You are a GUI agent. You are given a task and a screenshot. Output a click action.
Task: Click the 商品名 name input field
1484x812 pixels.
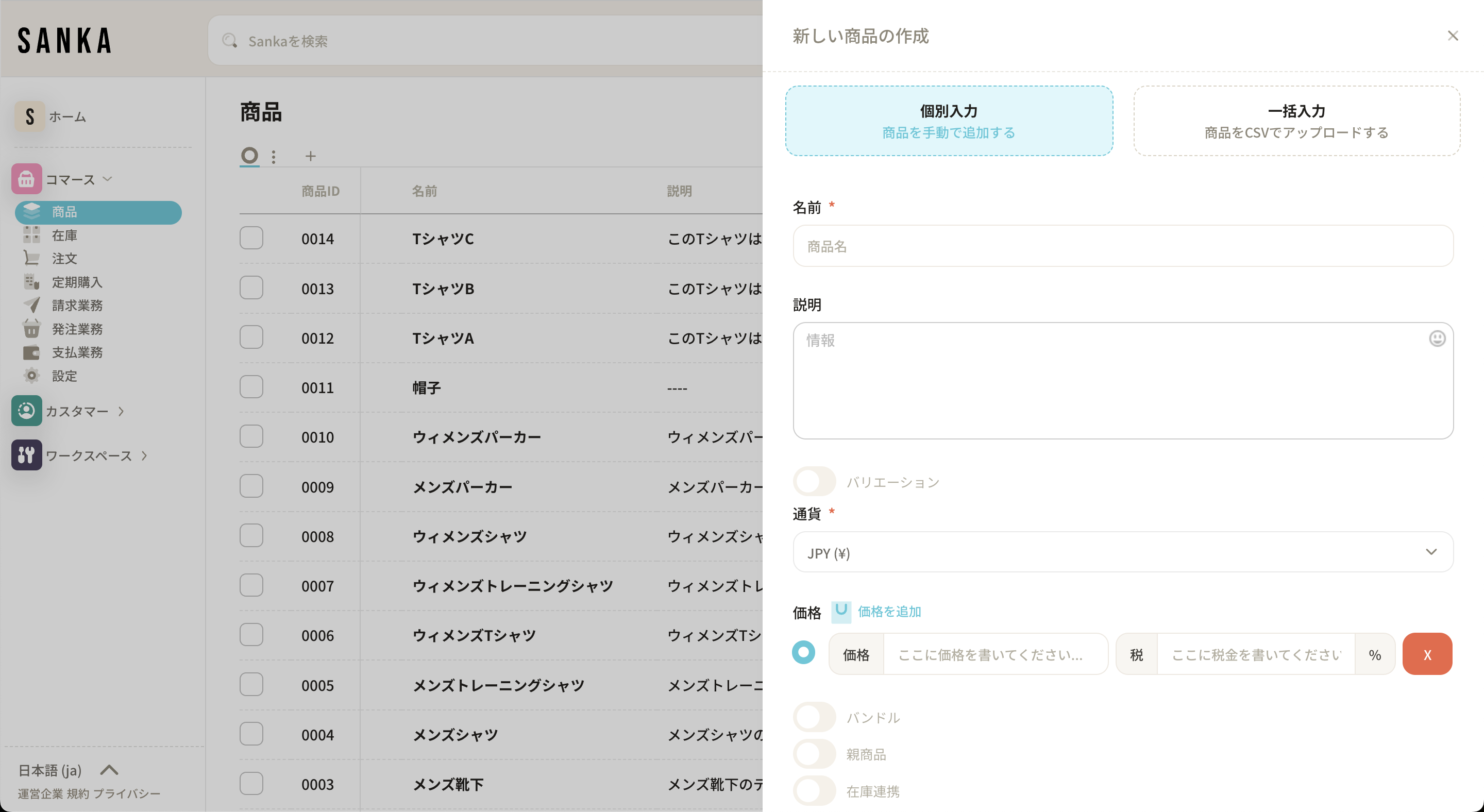pyautogui.click(x=1123, y=246)
